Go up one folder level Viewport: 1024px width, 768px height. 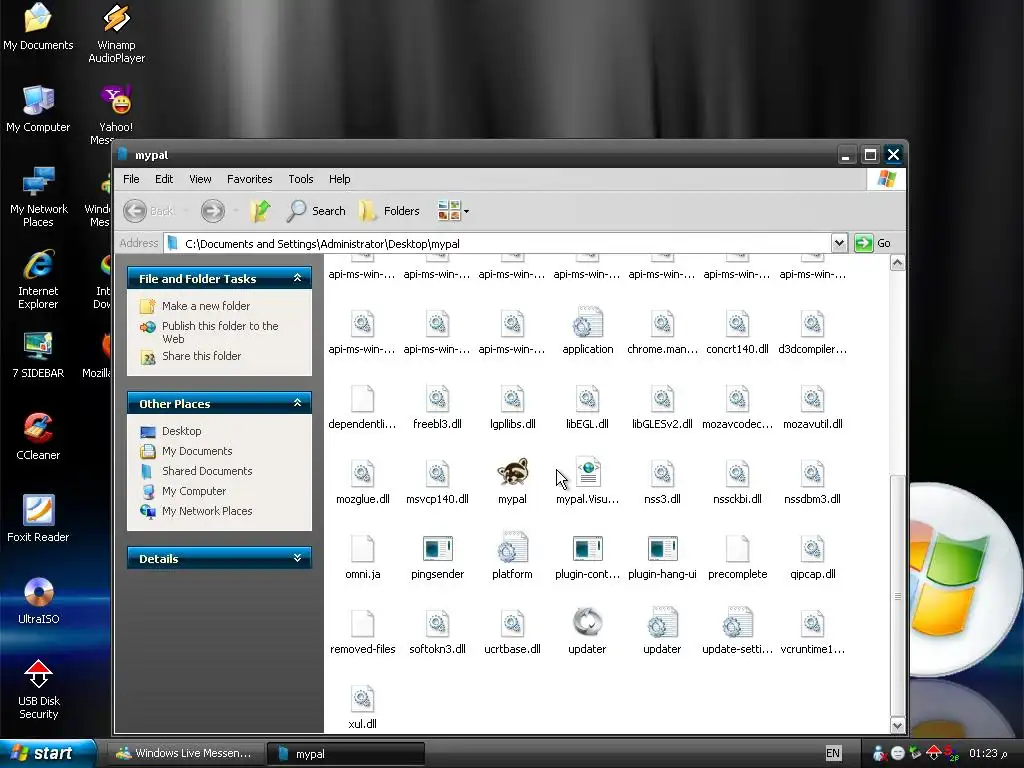[x=260, y=210]
